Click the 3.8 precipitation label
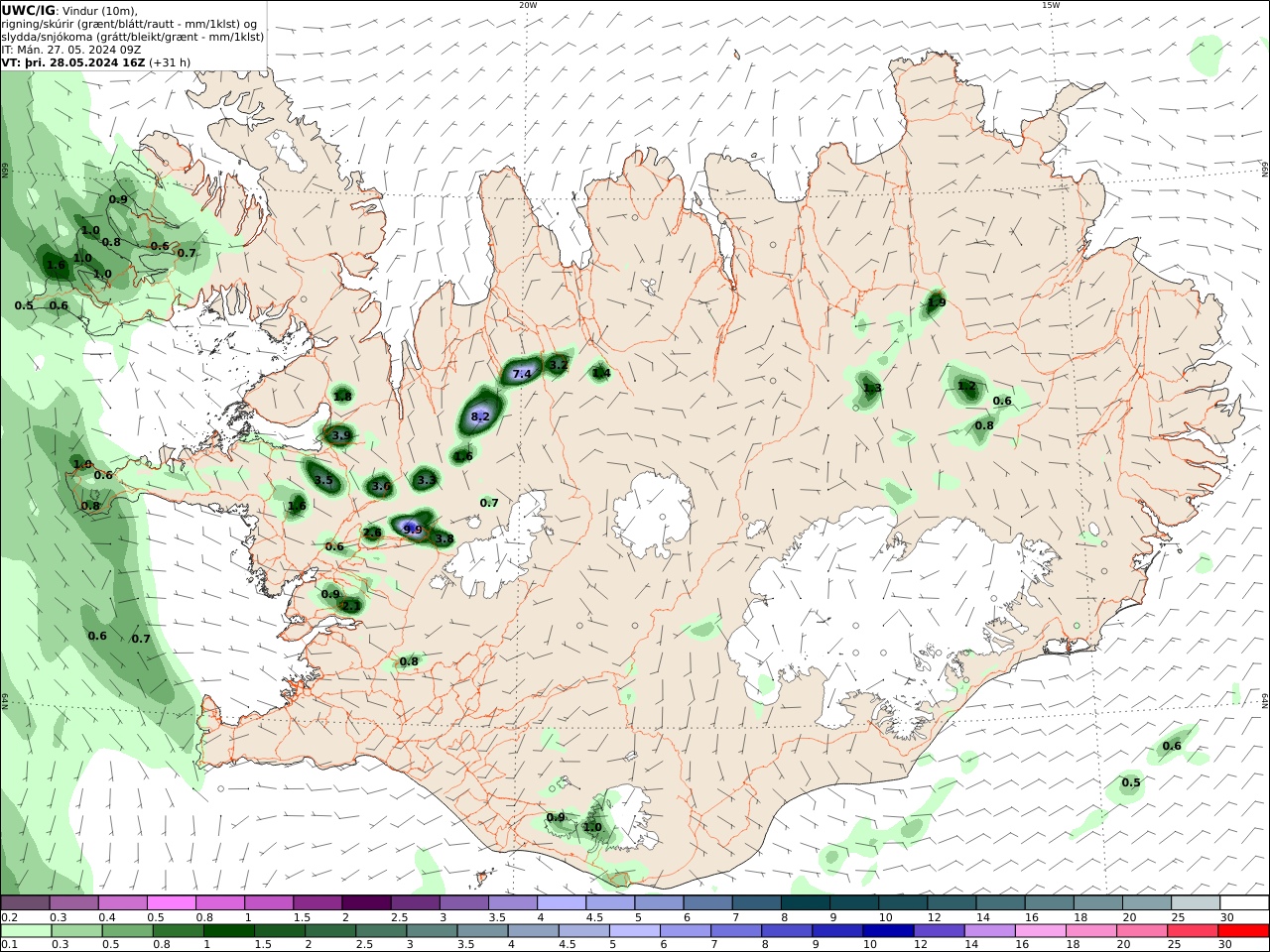Viewport: 1270px width, 952px height. [444, 539]
